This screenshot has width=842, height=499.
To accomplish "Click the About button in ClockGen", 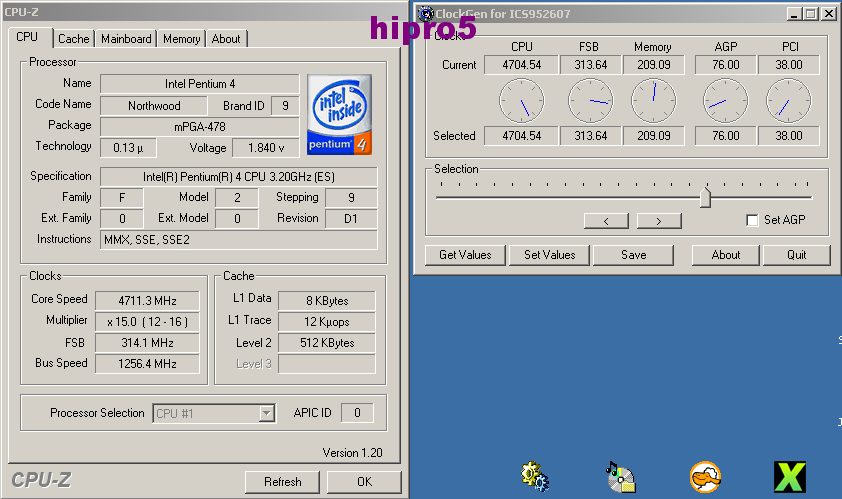I will tap(725, 255).
